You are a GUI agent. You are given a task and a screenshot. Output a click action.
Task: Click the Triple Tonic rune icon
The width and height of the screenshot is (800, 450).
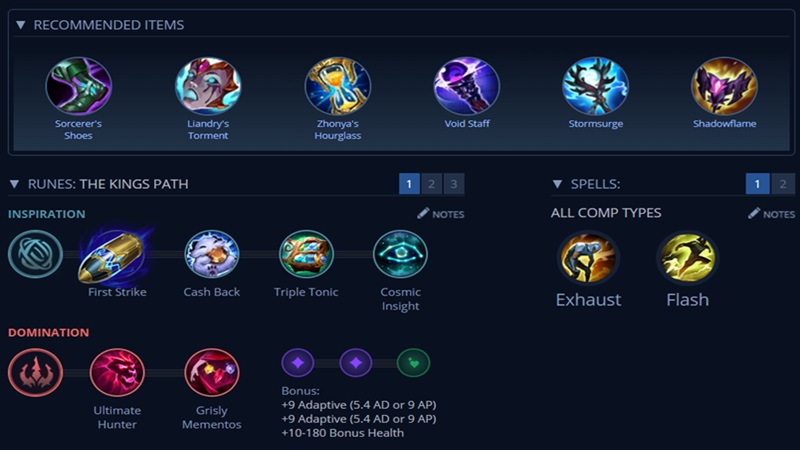tap(306, 254)
